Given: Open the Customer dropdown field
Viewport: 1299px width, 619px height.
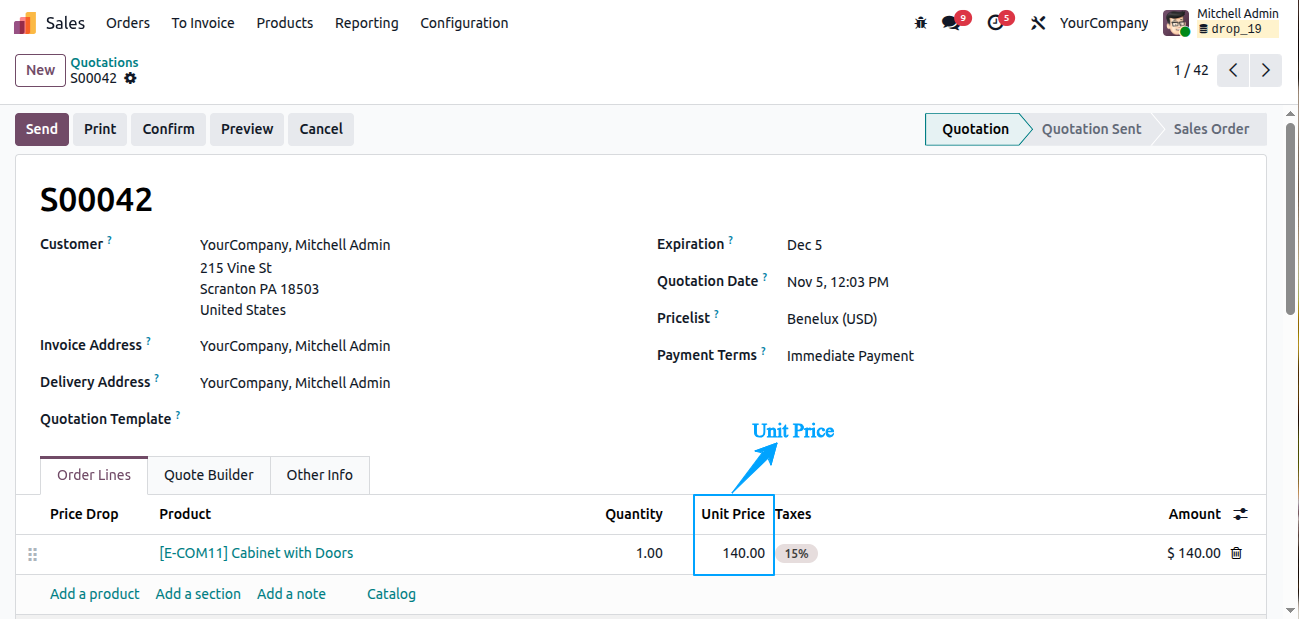Looking at the screenshot, I should [295, 245].
